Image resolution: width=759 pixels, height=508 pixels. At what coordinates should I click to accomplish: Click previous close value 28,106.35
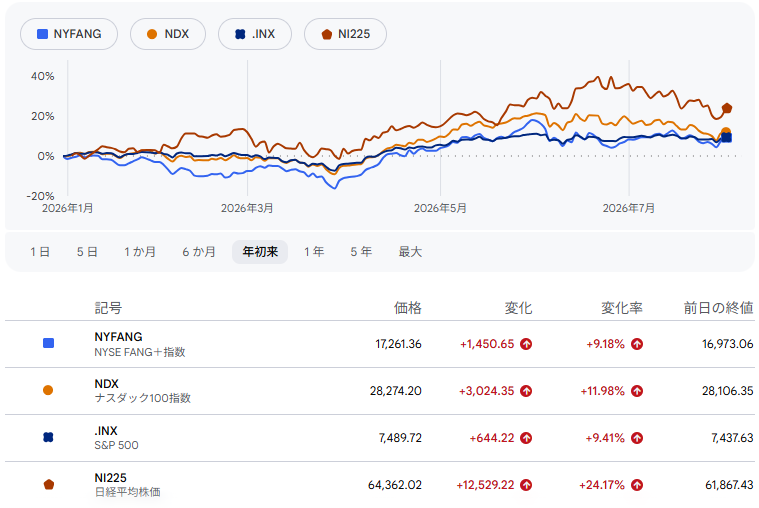(728, 391)
